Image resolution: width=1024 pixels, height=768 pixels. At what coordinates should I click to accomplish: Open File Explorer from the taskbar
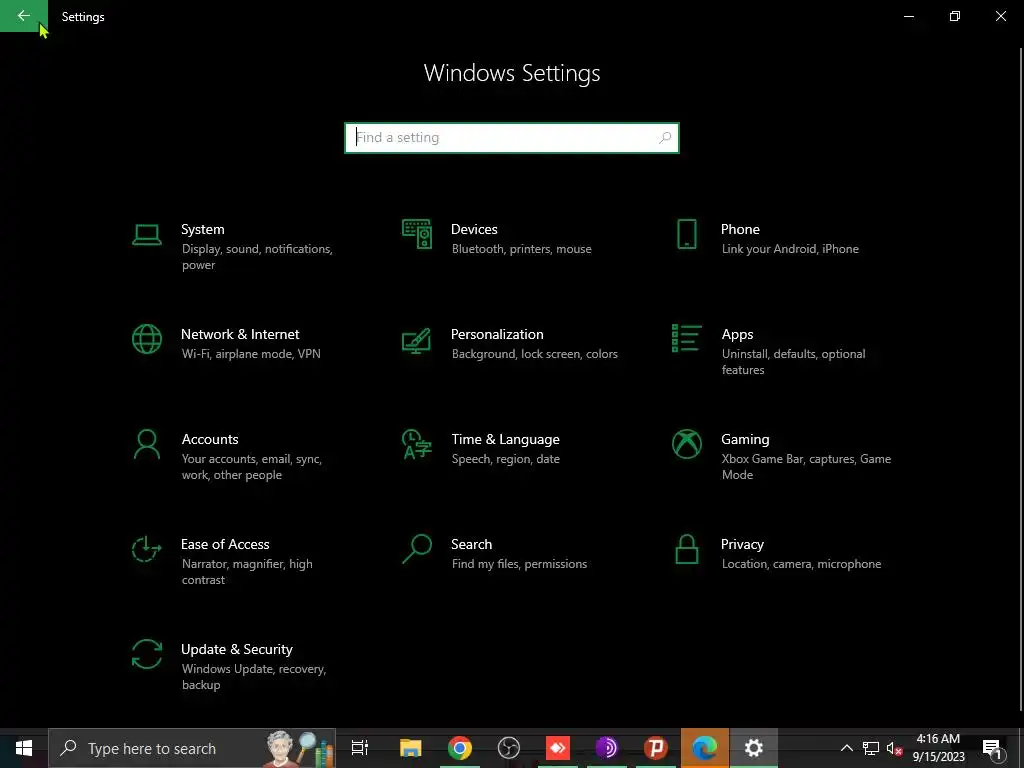pos(411,748)
